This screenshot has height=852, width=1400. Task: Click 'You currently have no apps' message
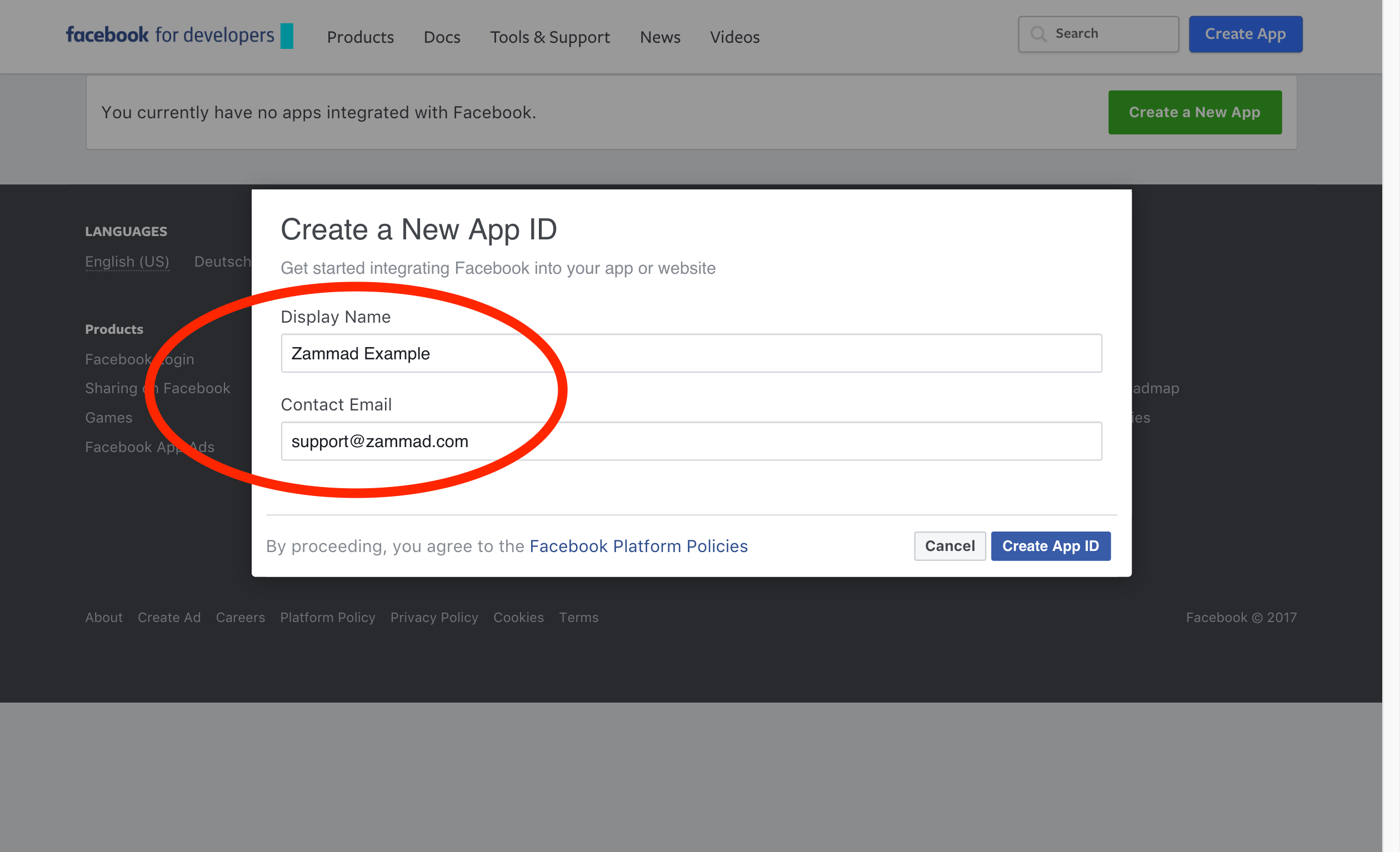pos(319,112)
